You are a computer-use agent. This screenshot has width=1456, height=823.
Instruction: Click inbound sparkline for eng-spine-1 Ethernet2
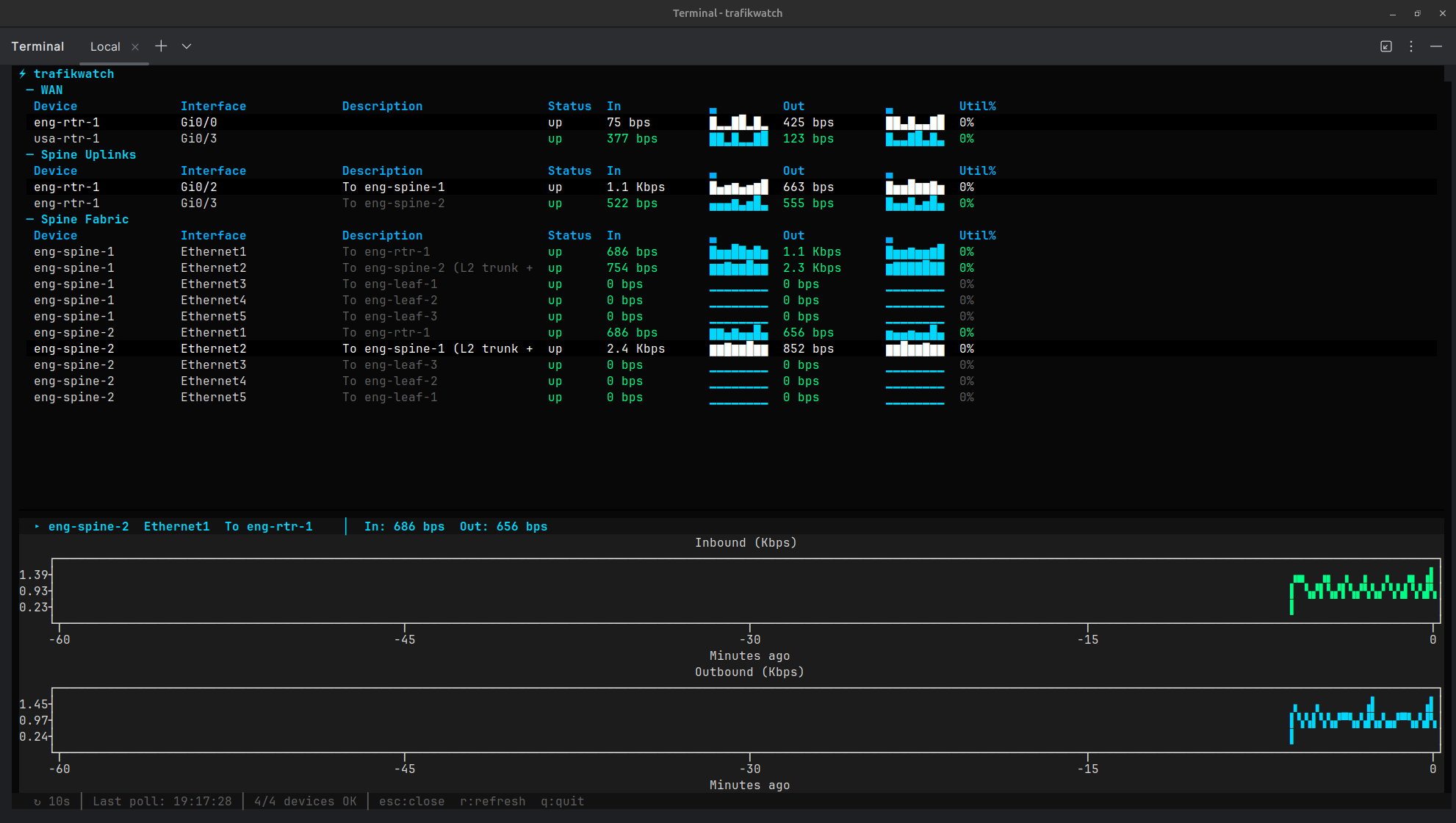click(x=738, y=267)
